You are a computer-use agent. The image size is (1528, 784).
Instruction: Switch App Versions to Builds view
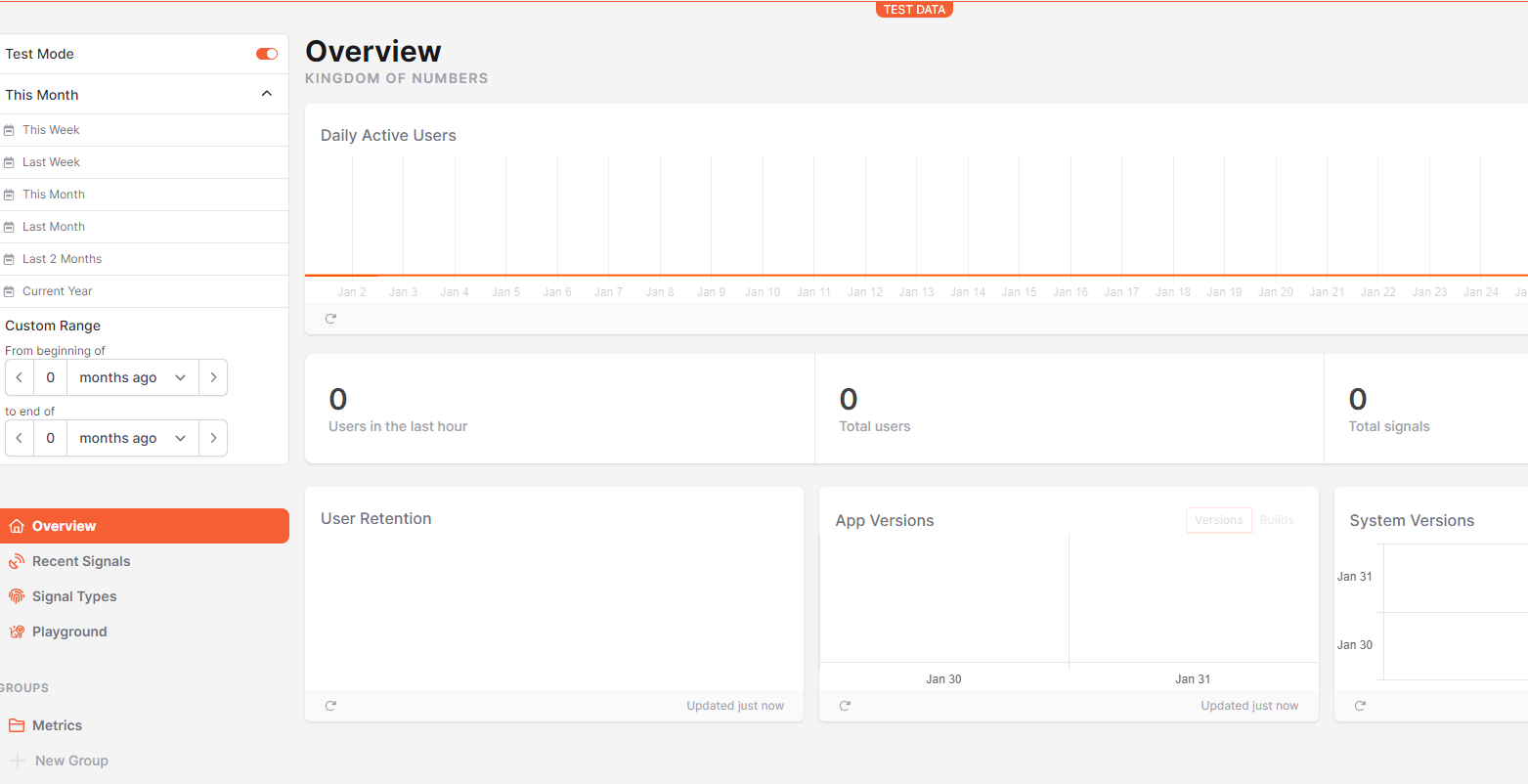pos(1277,520)
